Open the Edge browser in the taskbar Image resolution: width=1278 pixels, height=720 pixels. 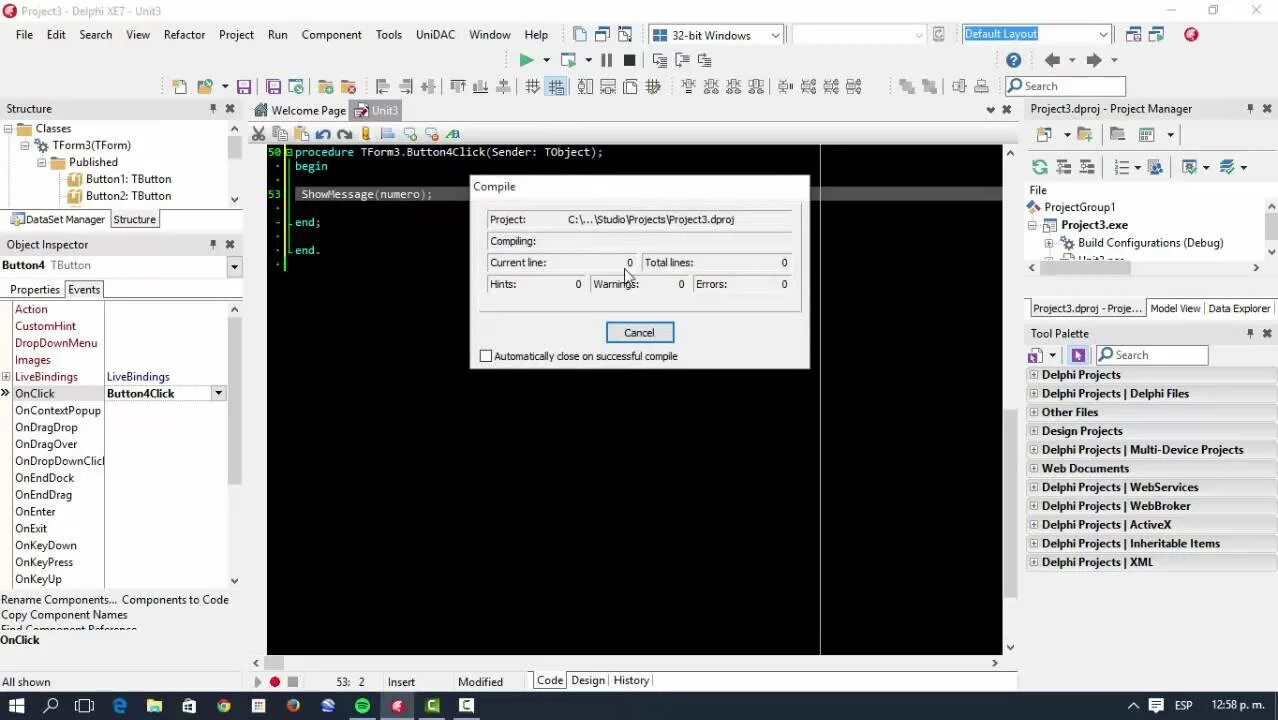click(x=120, y=705)
